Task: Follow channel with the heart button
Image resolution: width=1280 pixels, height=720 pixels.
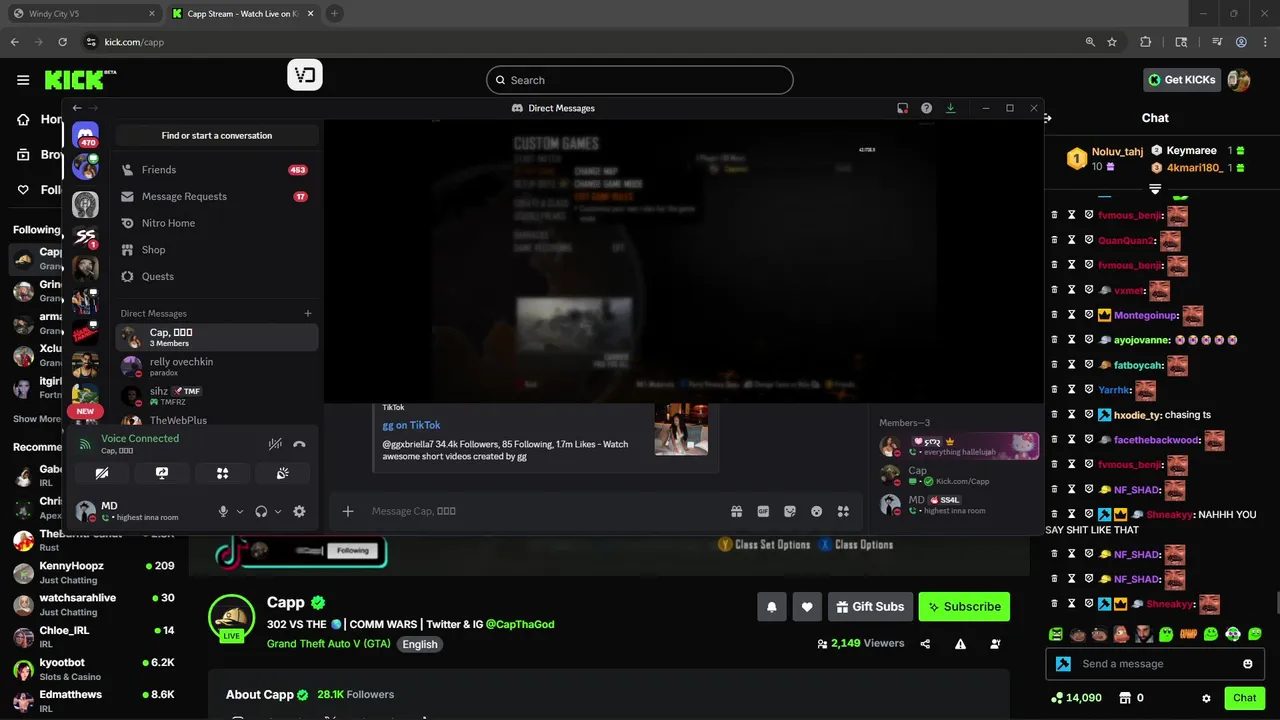Action: click(807, 606)
